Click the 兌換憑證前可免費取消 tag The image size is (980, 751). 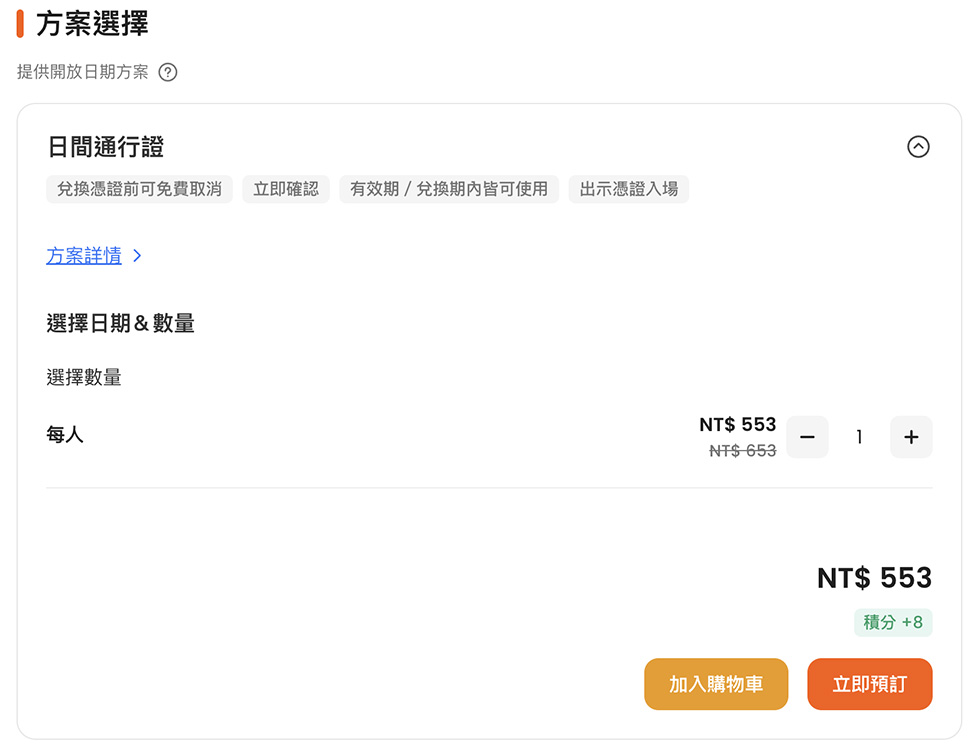139,189
